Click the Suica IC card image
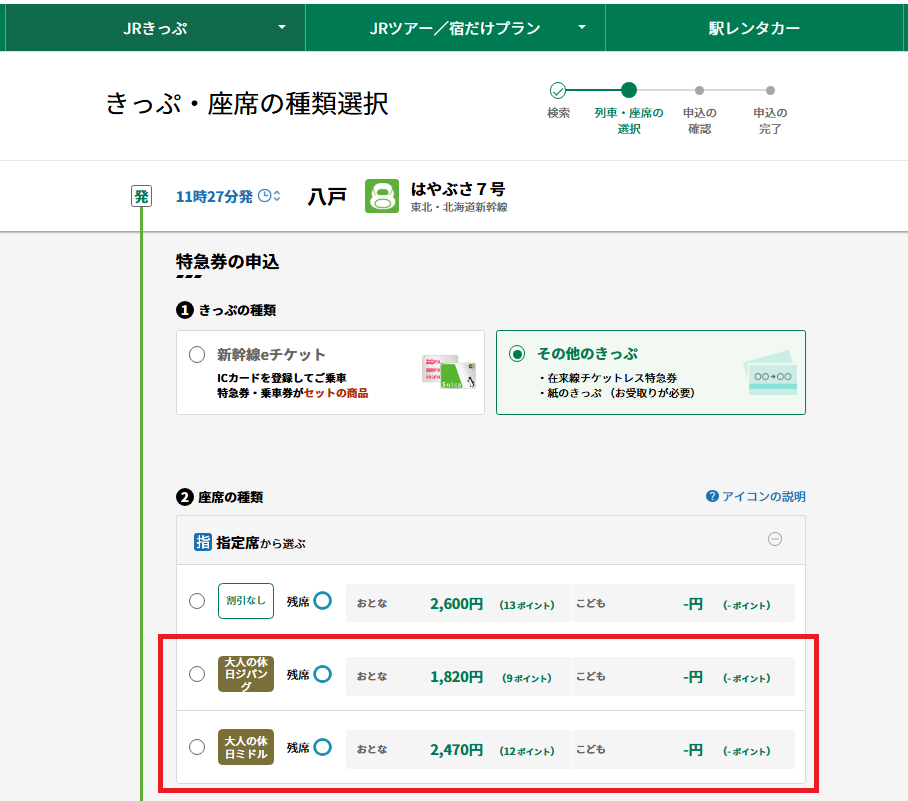Viewport: 908px width, 801px height. pos(450,372)
